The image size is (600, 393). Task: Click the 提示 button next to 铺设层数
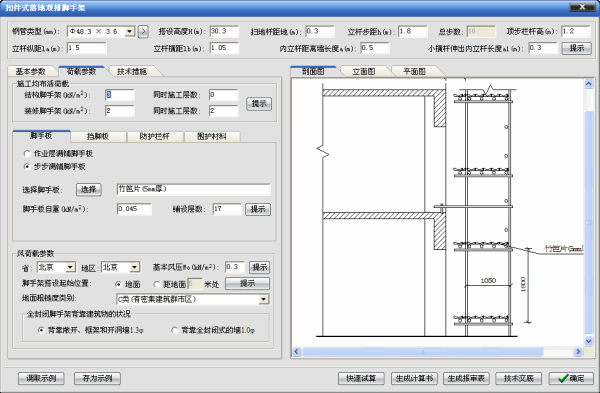[258, 209]
